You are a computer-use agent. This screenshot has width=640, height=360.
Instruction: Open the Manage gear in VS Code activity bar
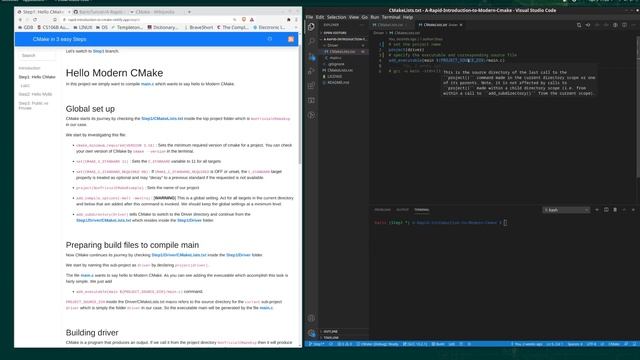(x=311, y=333)
